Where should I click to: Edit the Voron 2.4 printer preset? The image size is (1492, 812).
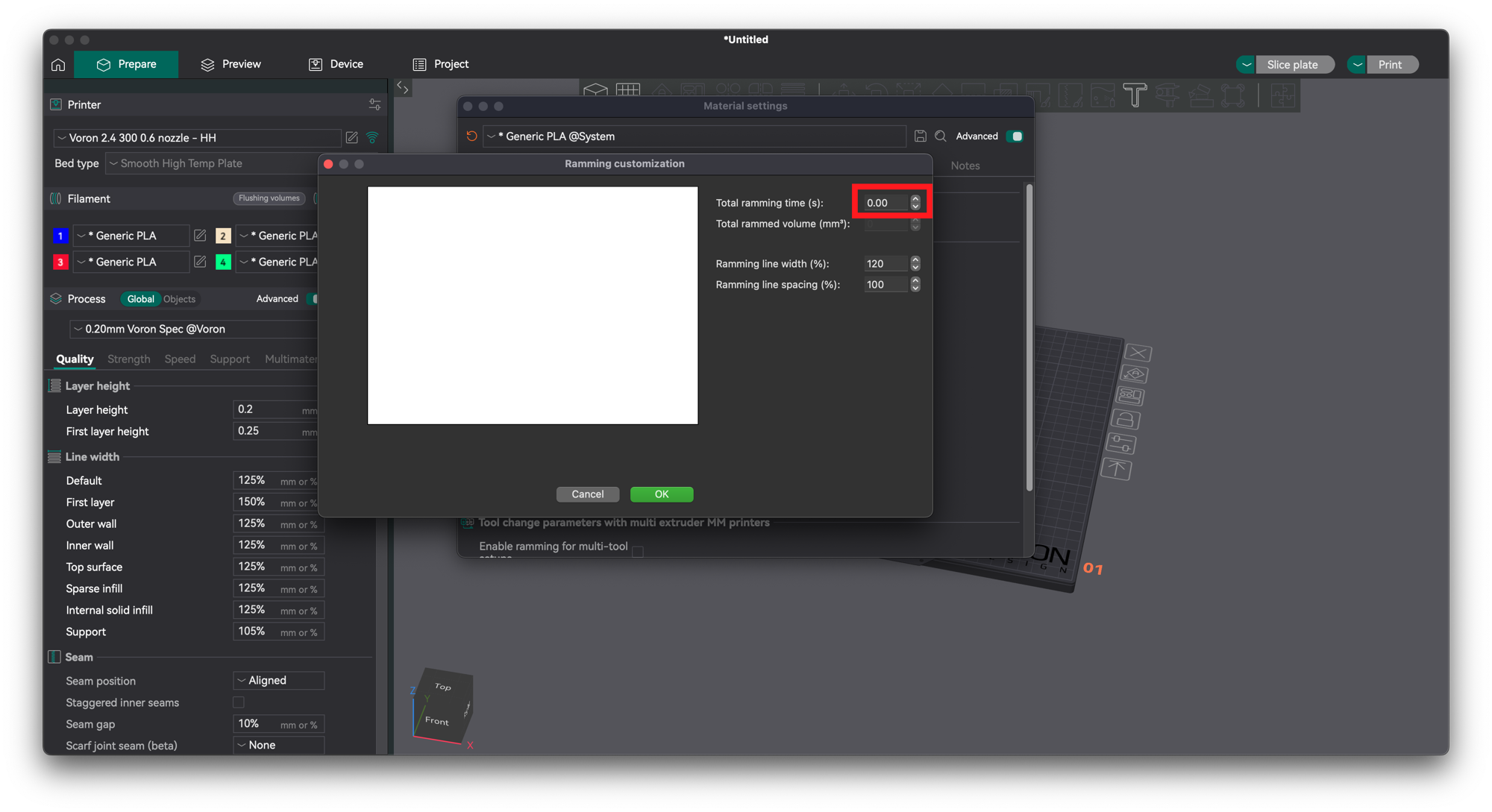tap(351, 138)
